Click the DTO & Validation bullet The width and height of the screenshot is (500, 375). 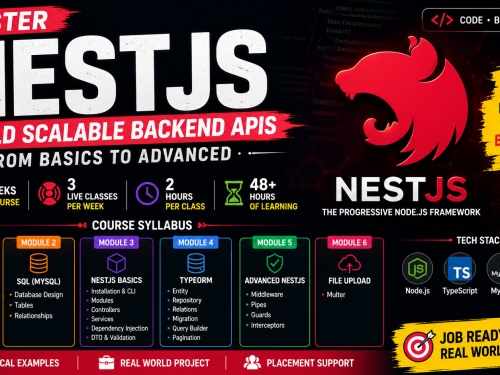[x=111, y=337]
